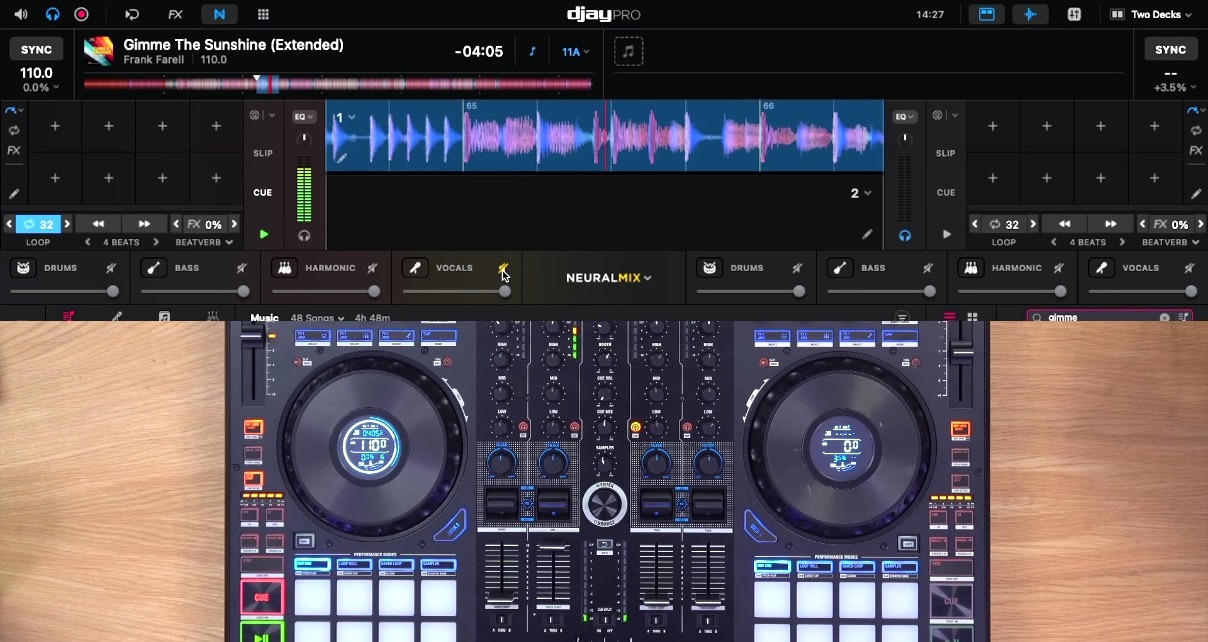Click the Gimme The Sunshine album artwork
This screenshot has height=642, width=1208.
click(x=98, y=51)
